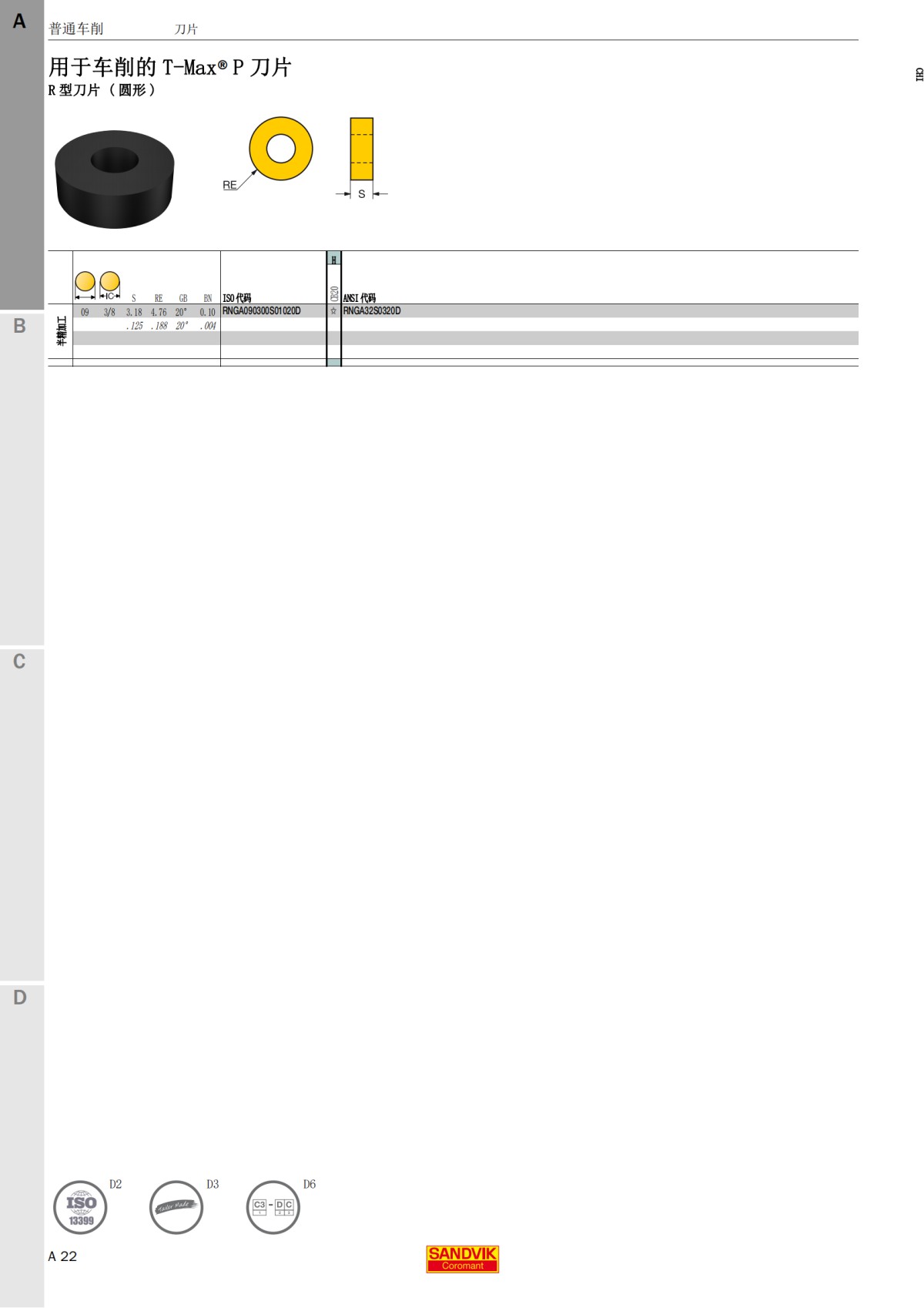
Task: Click the ISO 13399 circular badge
Action: pyautogui.click(x=80, y=1207)
